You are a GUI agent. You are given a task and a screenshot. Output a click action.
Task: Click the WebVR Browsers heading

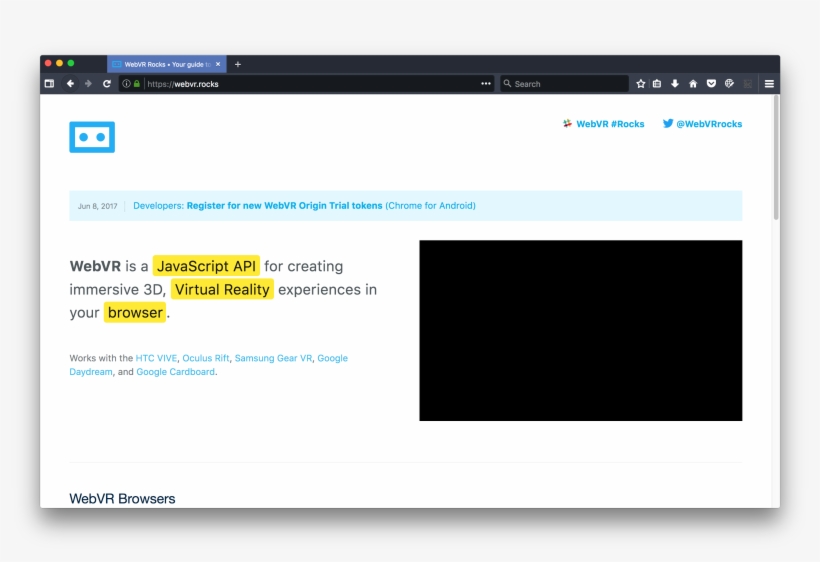[122, 499]
